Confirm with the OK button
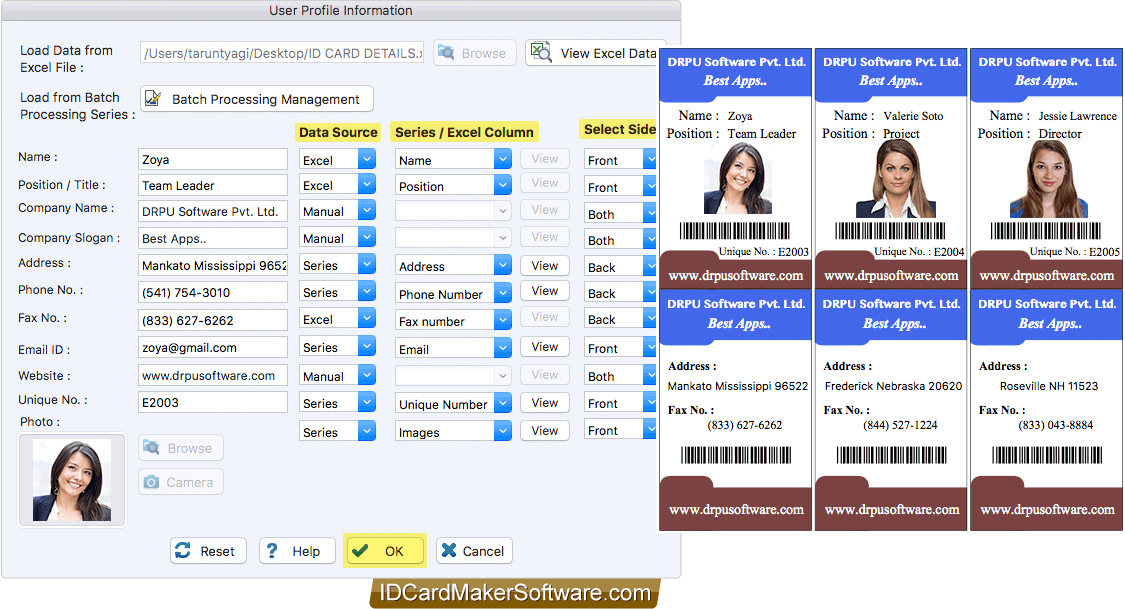1125x609 pixels. pyautogui.click(x=385, y=551)
